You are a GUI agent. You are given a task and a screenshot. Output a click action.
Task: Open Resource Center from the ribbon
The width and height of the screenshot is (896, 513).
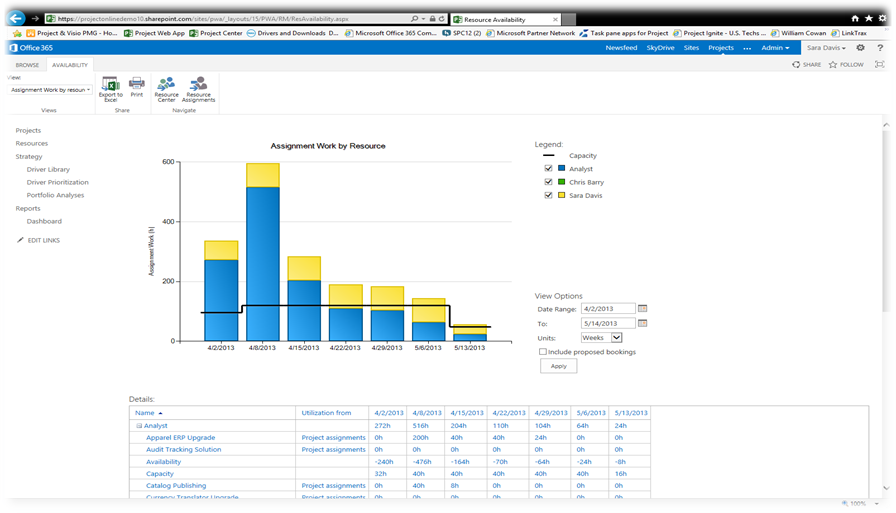coord(166,85)
